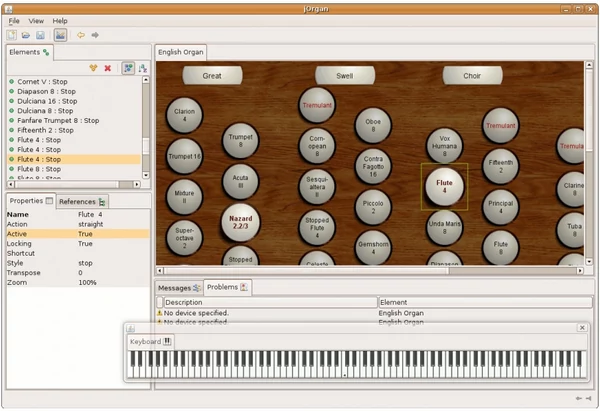Click the Element column header in Problems
The image size is (600, 411).
(485, 302)
